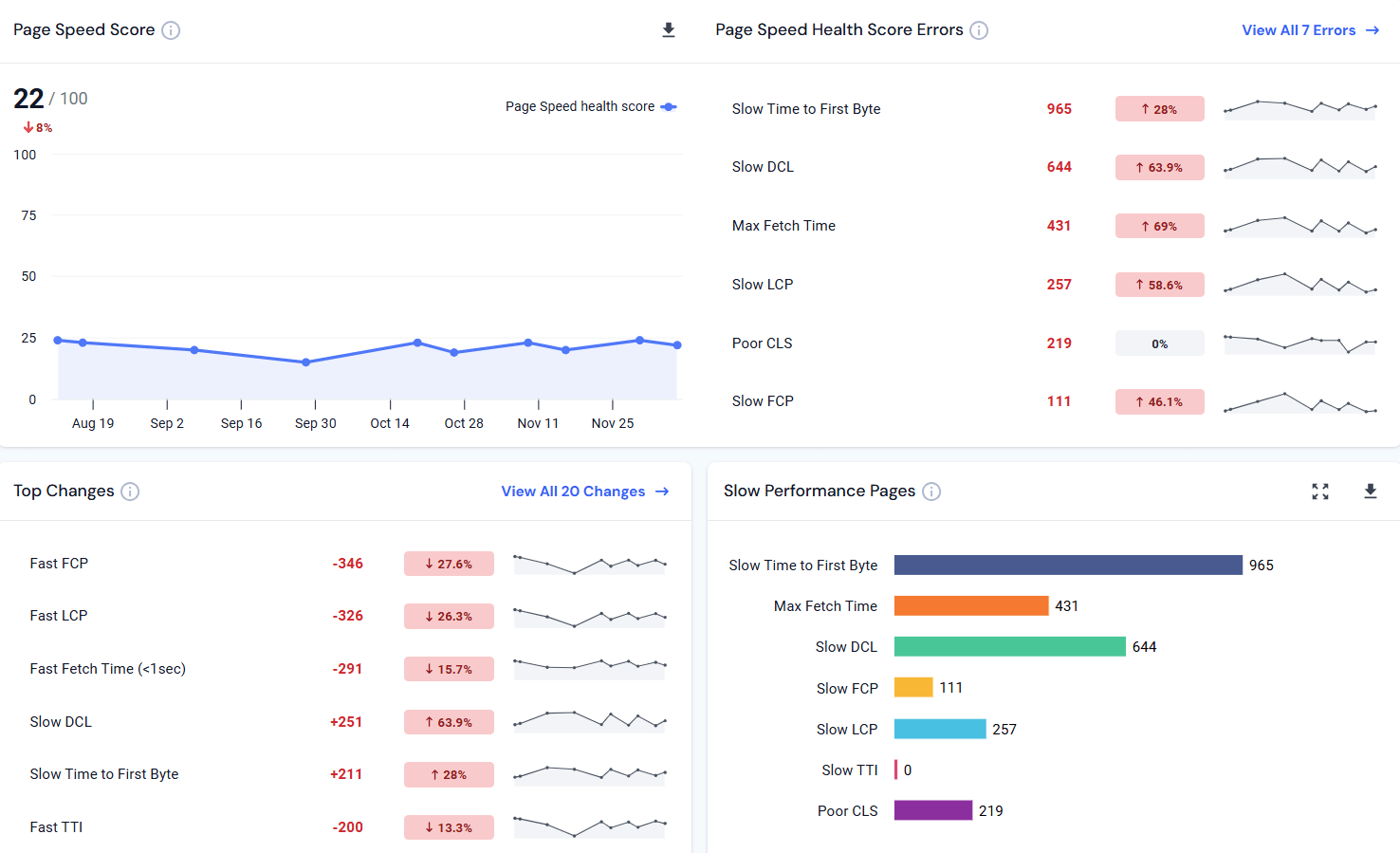Click the 27.6% decrease badge for Fast FCP

pos(449,564)
